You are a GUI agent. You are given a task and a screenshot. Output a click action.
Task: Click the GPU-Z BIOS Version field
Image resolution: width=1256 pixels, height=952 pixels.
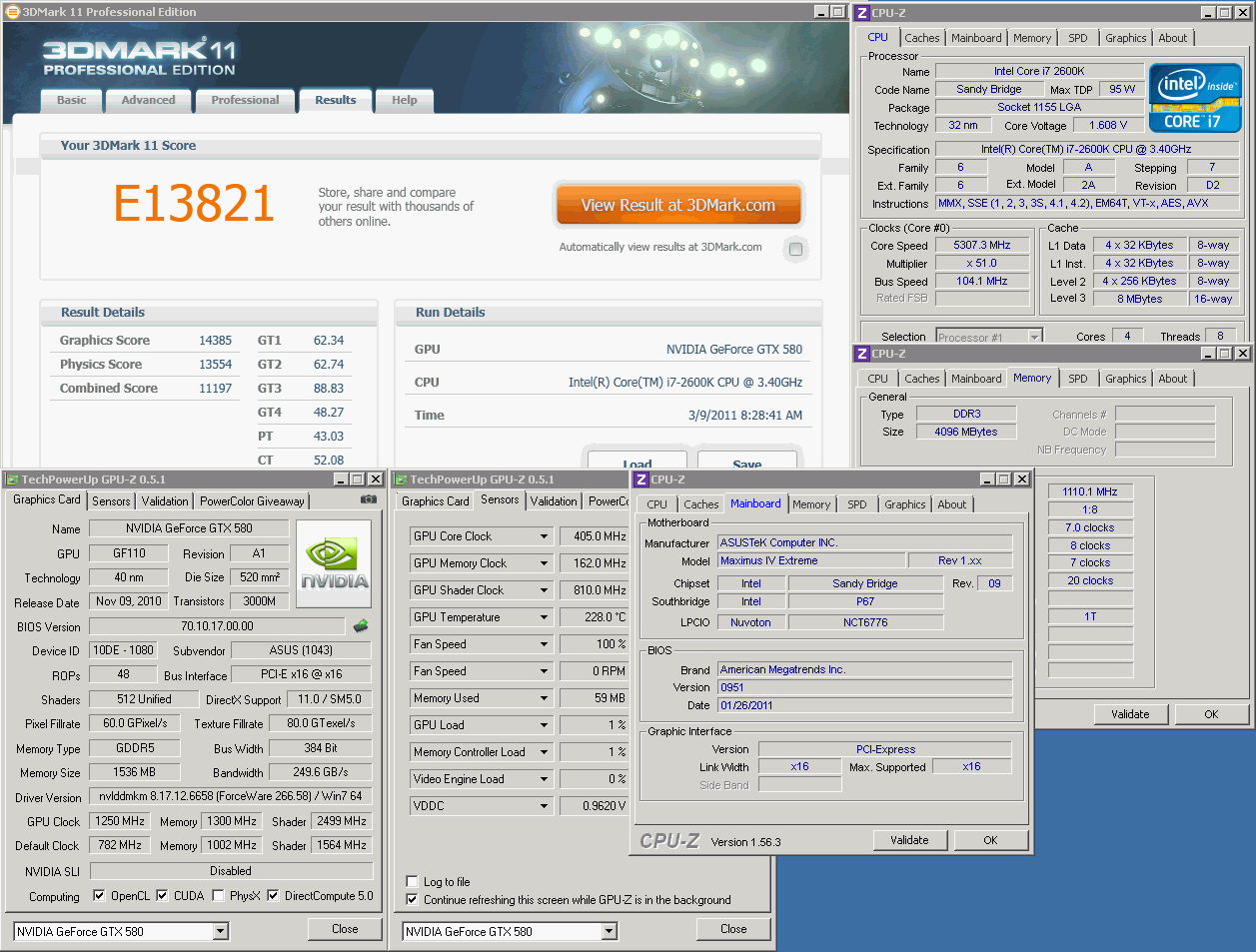point(217,626)
